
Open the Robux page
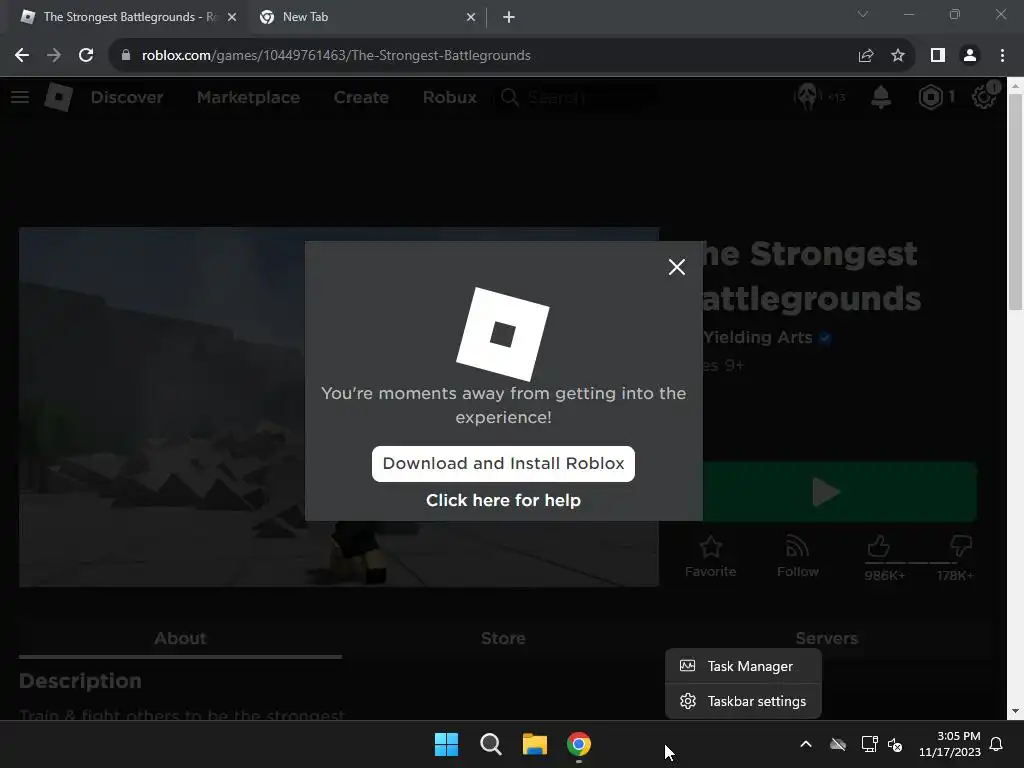point(449,97)
